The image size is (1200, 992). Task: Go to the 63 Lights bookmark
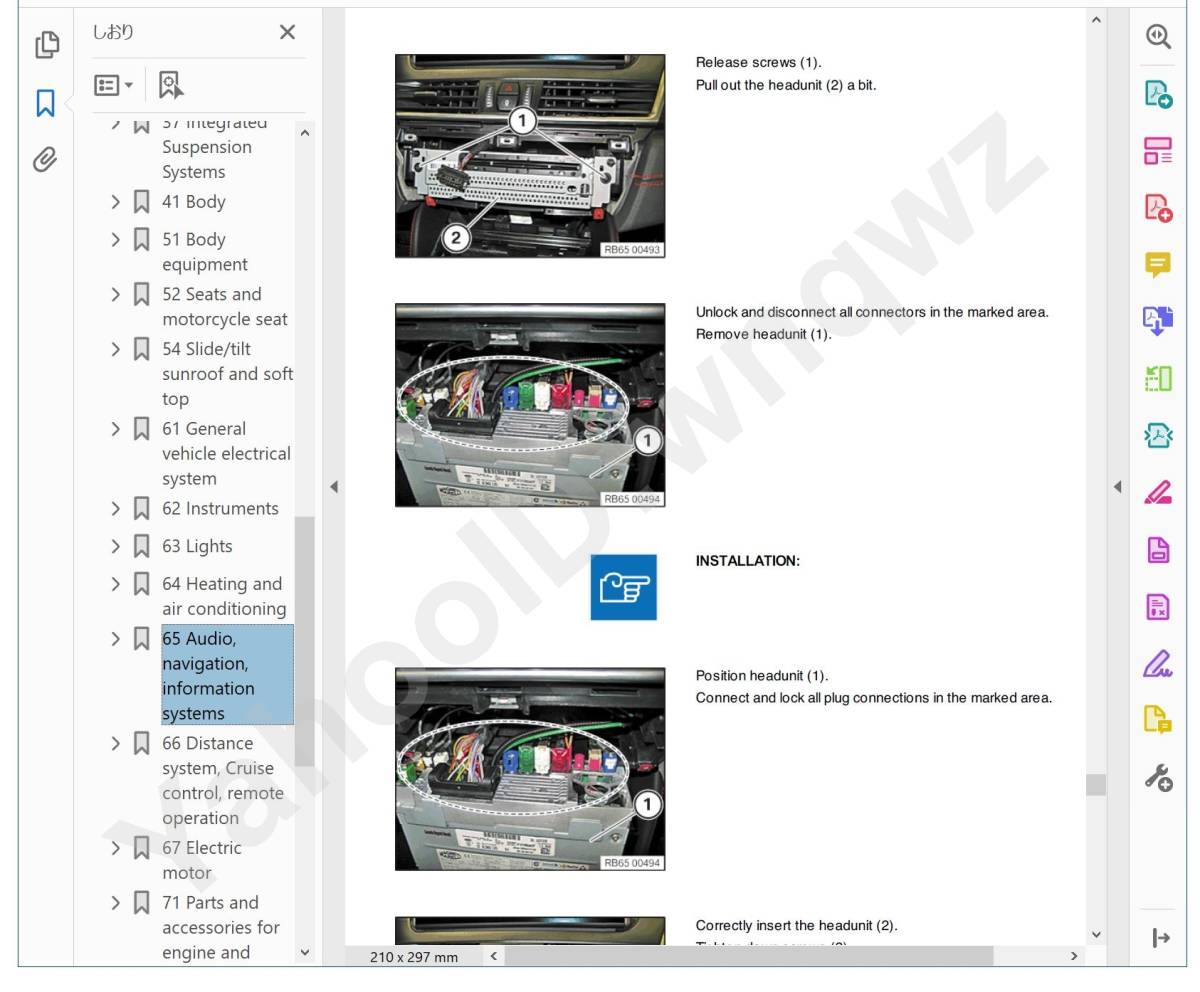[197, 547]
